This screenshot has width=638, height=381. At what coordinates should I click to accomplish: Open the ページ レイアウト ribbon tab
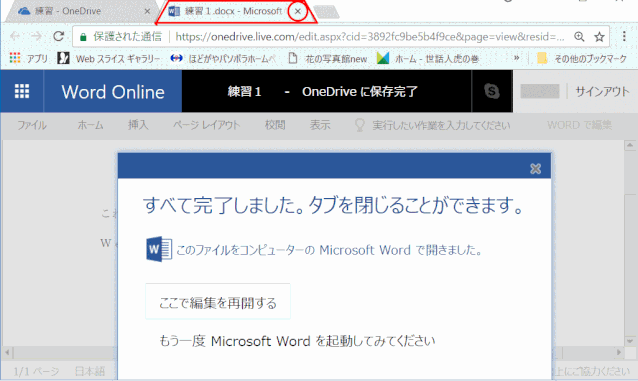(x=206, y=125)
